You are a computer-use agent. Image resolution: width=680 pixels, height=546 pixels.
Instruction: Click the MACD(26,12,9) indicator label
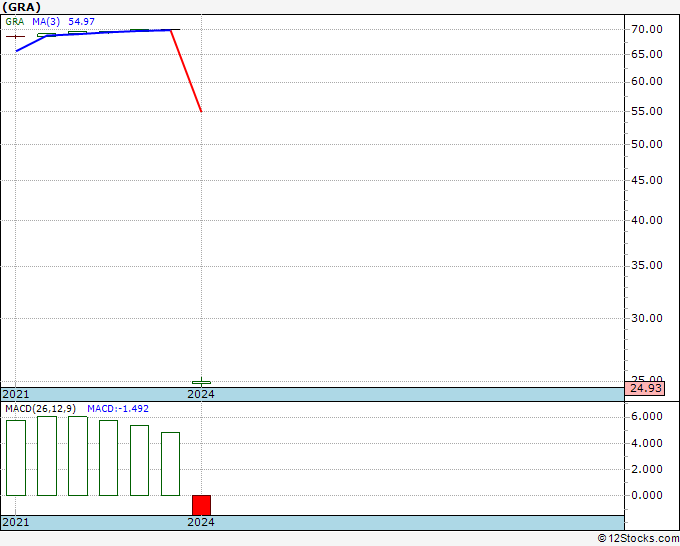pos(40,409)
